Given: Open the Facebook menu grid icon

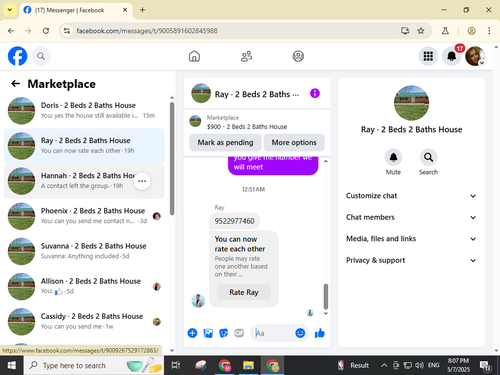Looking at the screenshot, I should click(428, 56).
